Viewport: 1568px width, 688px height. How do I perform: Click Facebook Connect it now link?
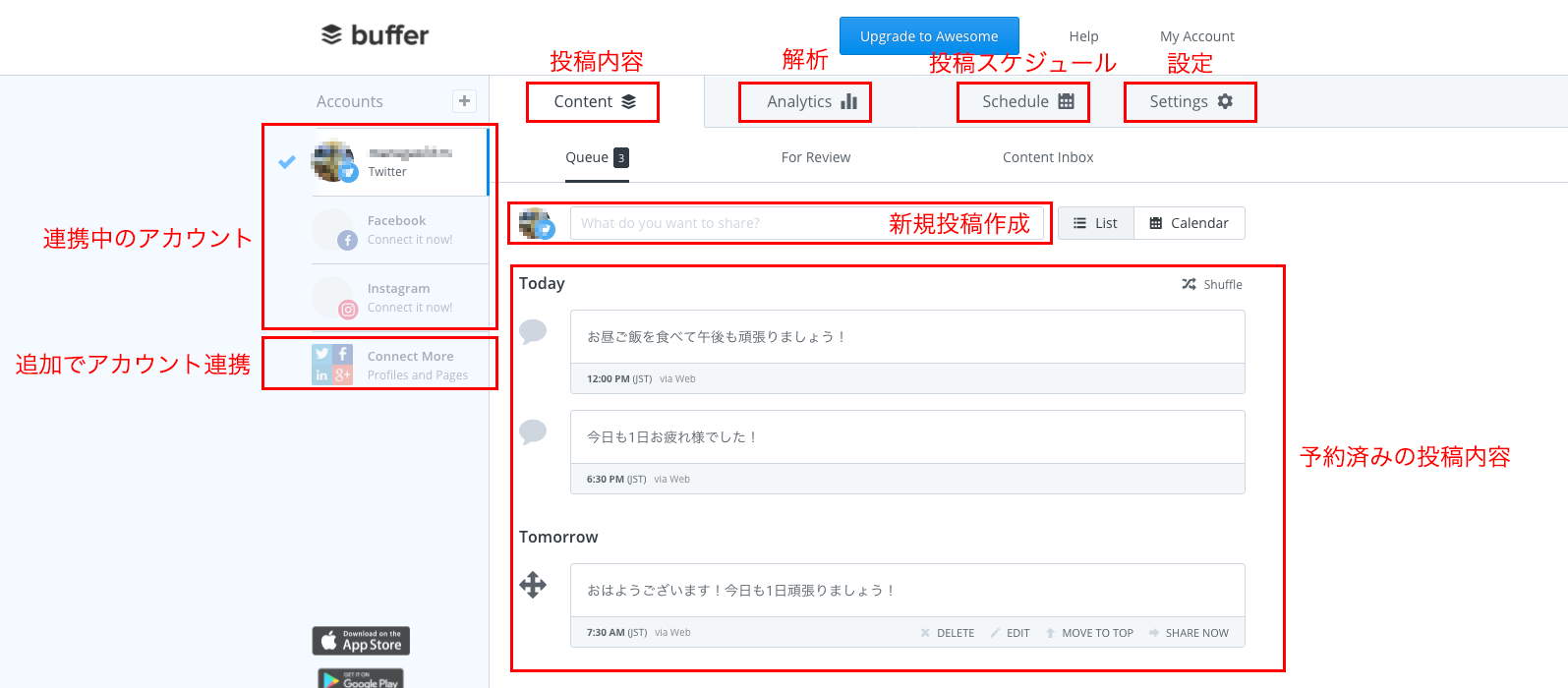point(410,240)
